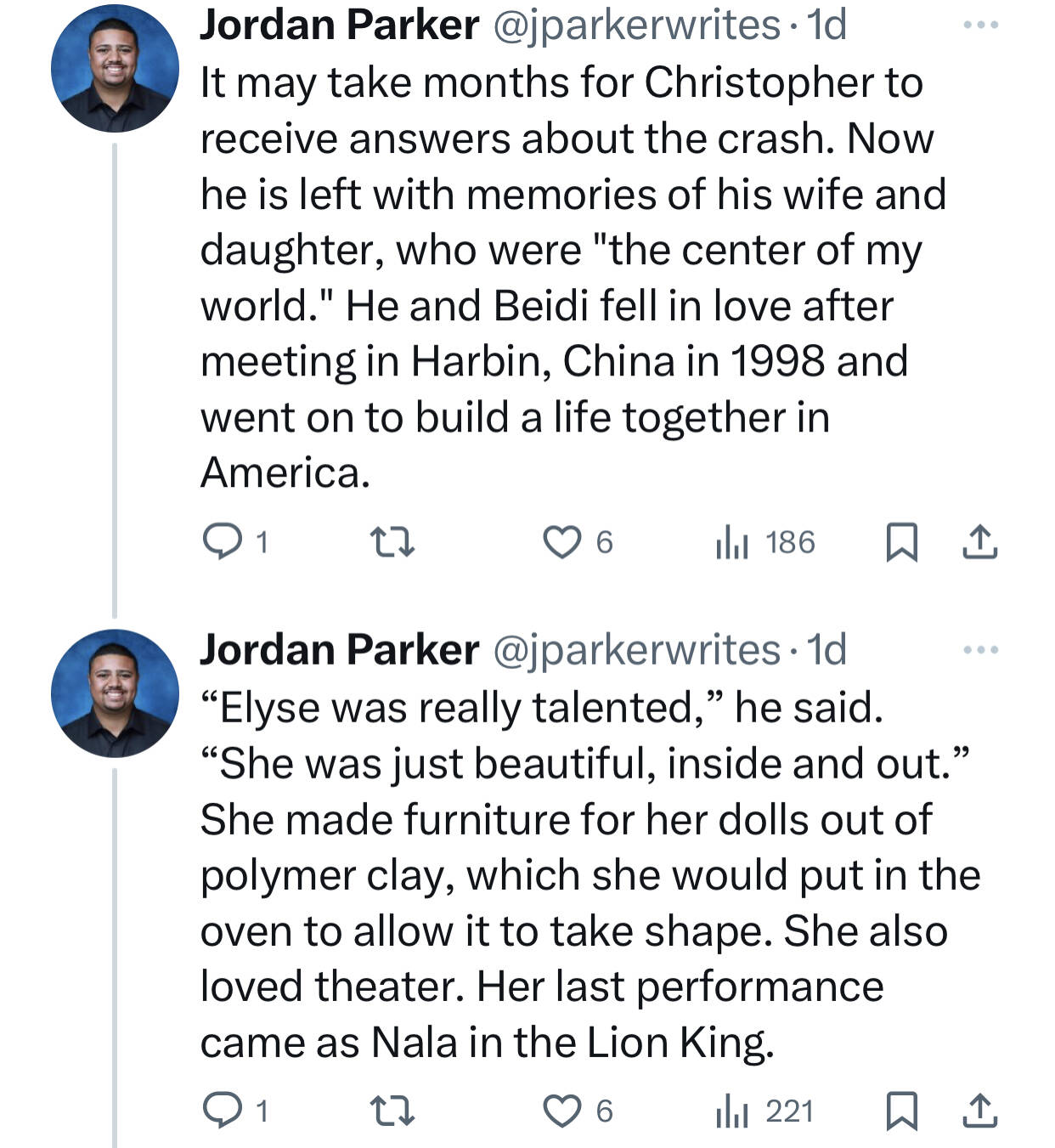The width and height of the screenshot is (1055, 1148).
Task: Like the tweet about the crash answers
Action: point(561,541)
